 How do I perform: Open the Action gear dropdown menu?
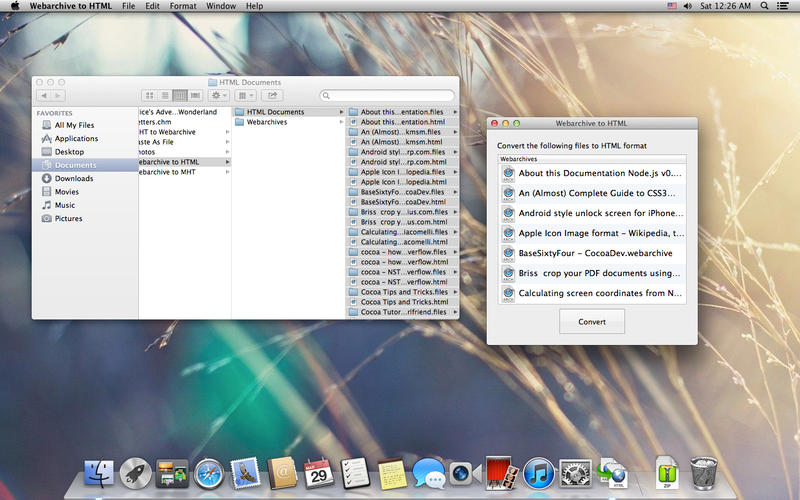(219, 95)
